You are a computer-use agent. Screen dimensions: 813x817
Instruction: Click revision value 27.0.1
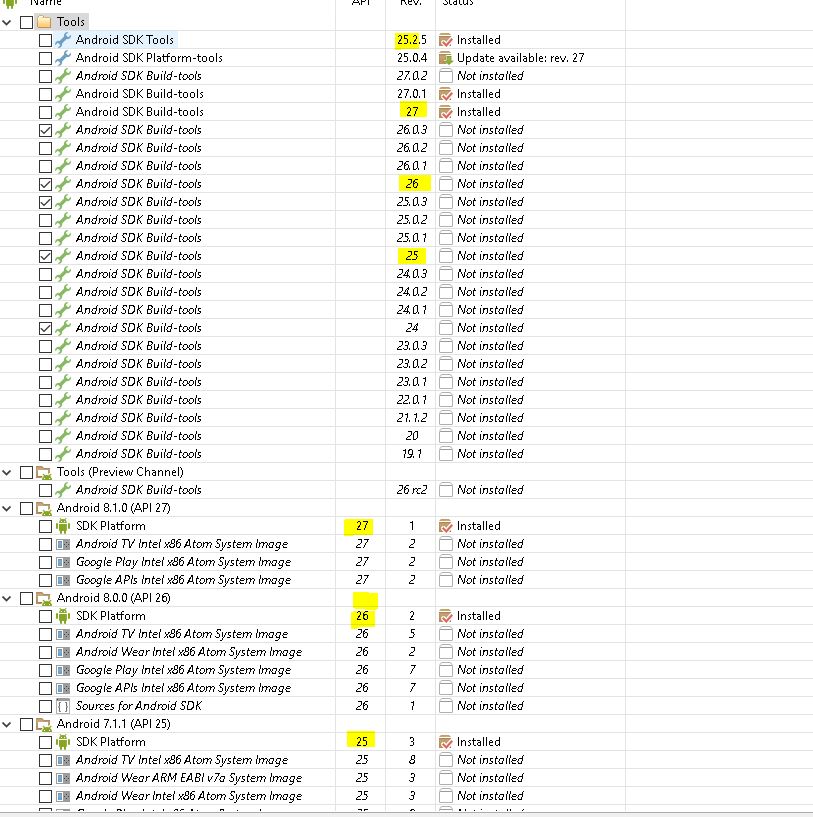point(412,94)
